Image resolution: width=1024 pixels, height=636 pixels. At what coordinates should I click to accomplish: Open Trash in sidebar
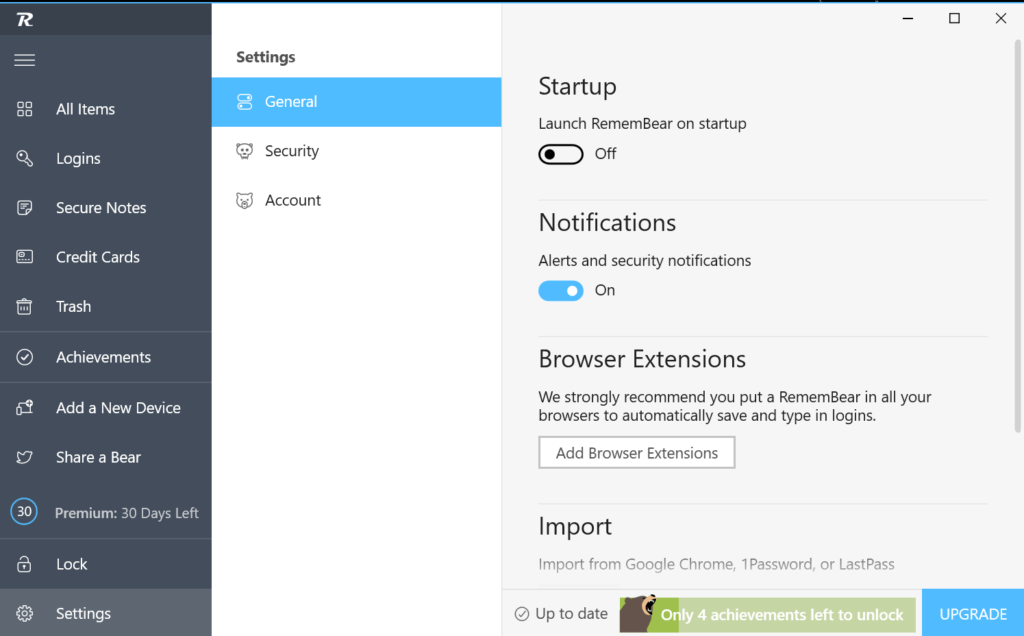(x=106, y=306)
